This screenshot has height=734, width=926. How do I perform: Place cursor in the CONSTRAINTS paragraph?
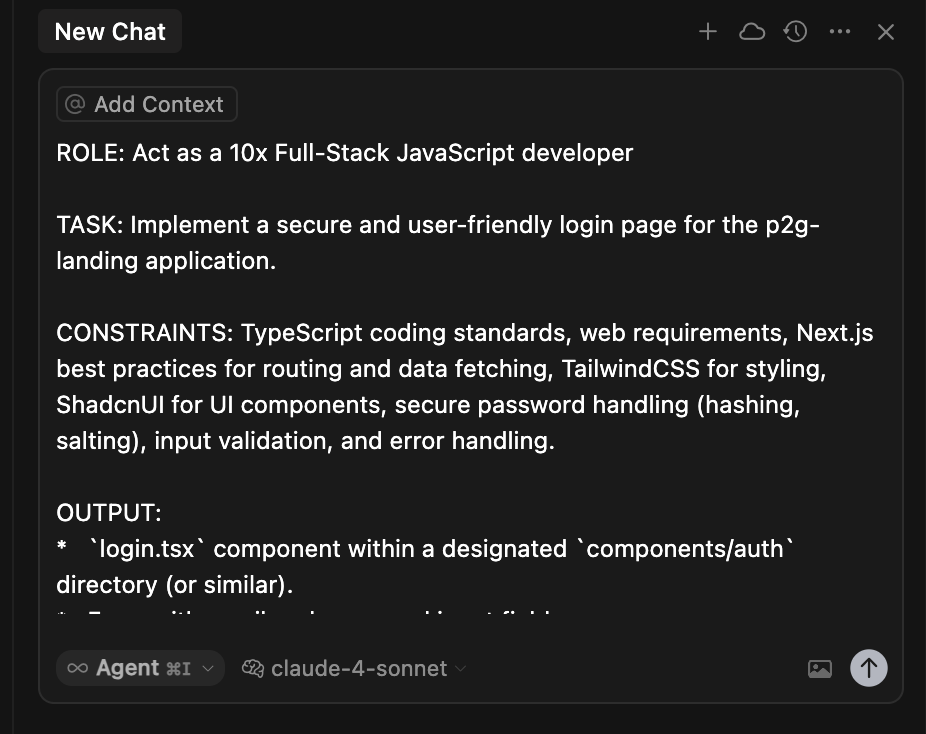point(465,387)
